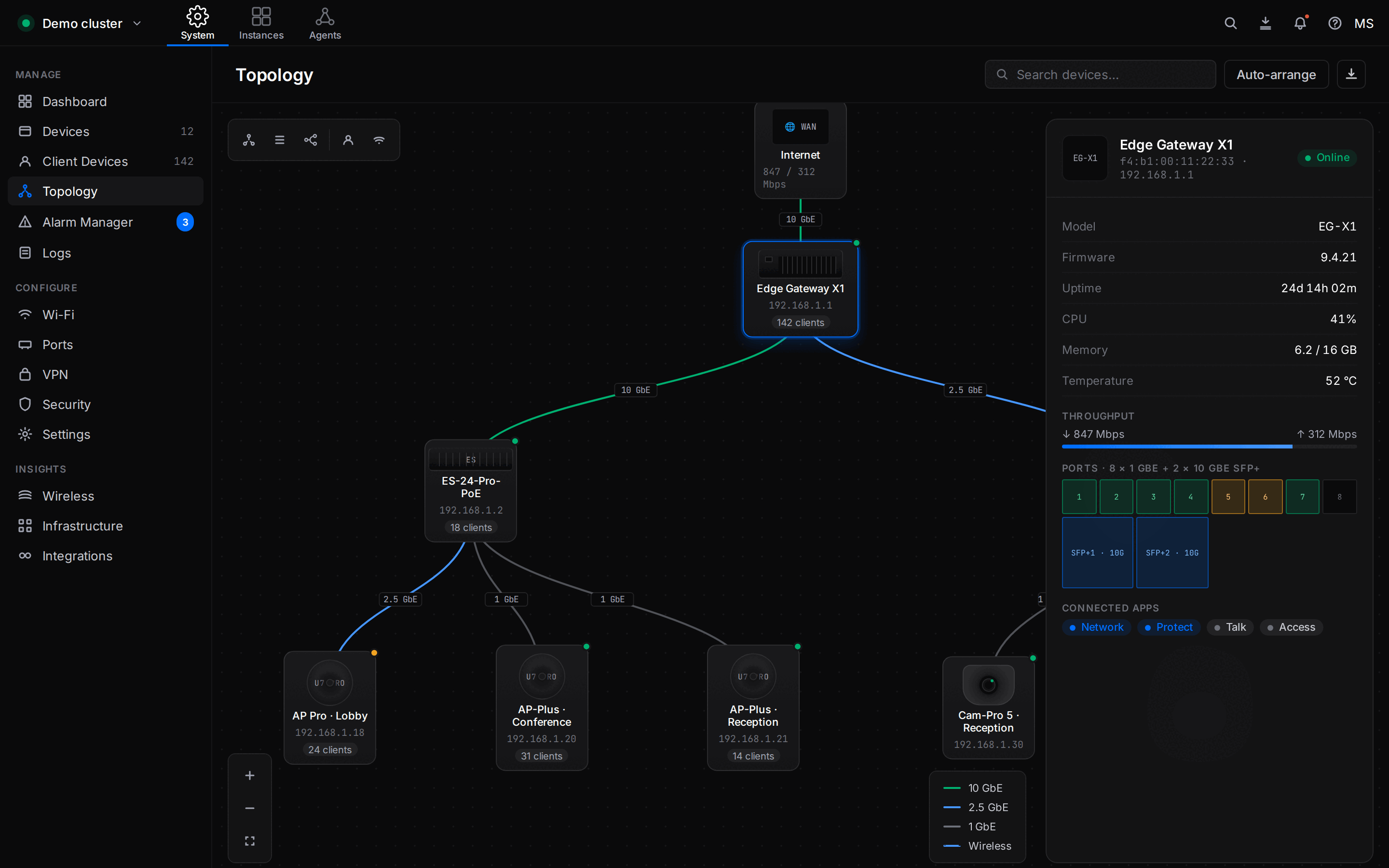1389x868 pixels.
Task: Click the Protect connected app chip
Action: point(1169,627)
